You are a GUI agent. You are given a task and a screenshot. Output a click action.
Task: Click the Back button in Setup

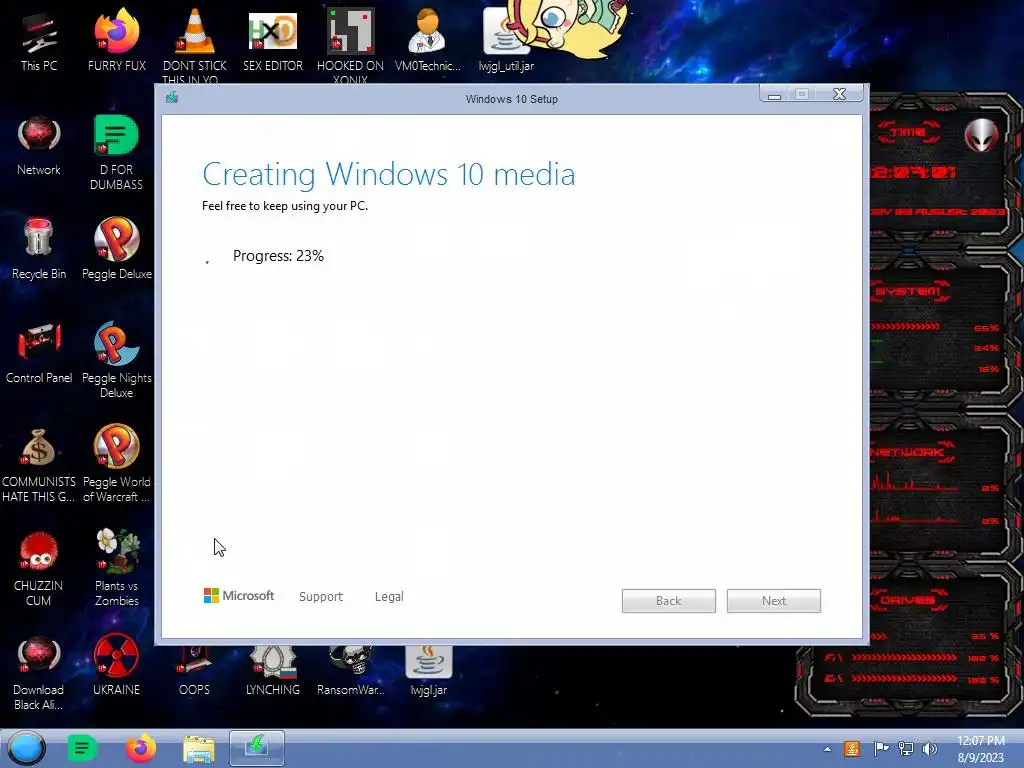669,601
